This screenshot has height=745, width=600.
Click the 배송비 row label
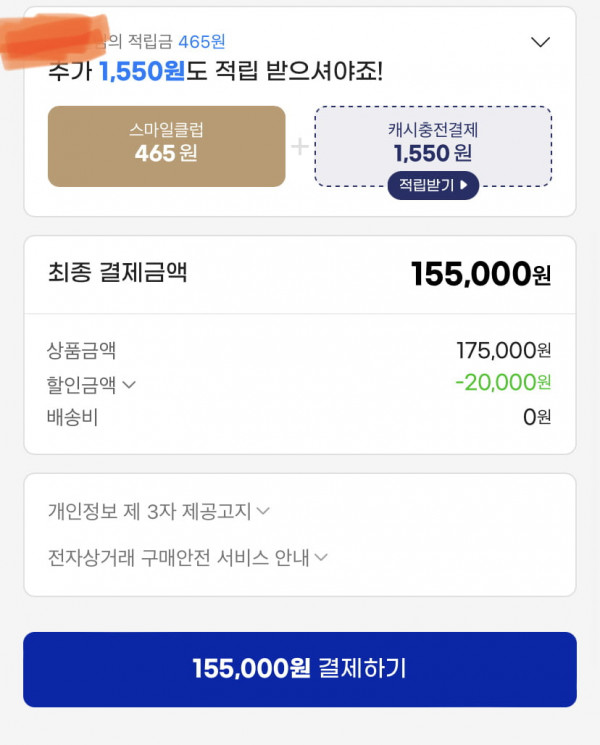pyautogui.click(x=72, y=417)
